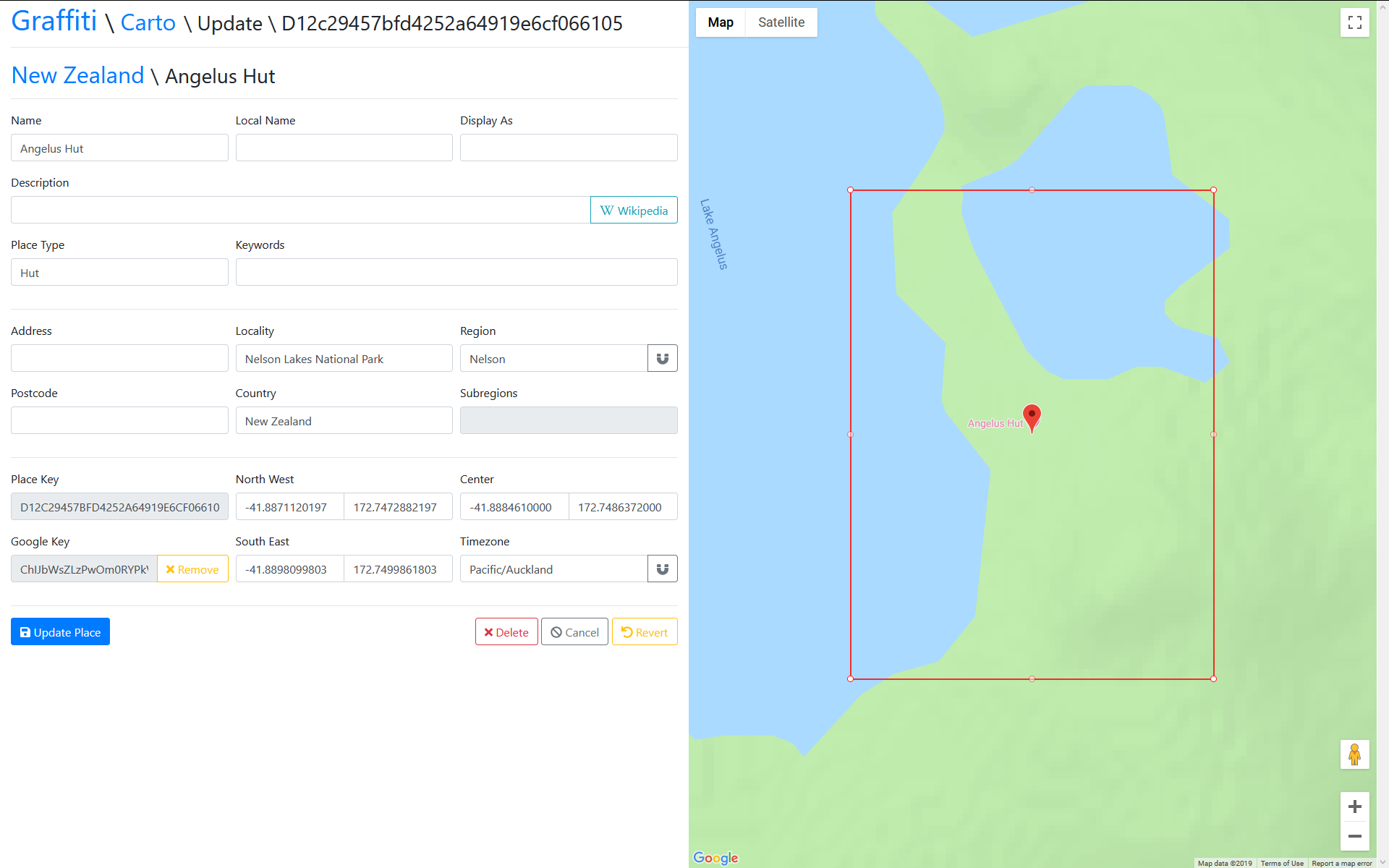Click the Google logo on map
This screenshot has width=1389, height=868.
tap(715, 858)
